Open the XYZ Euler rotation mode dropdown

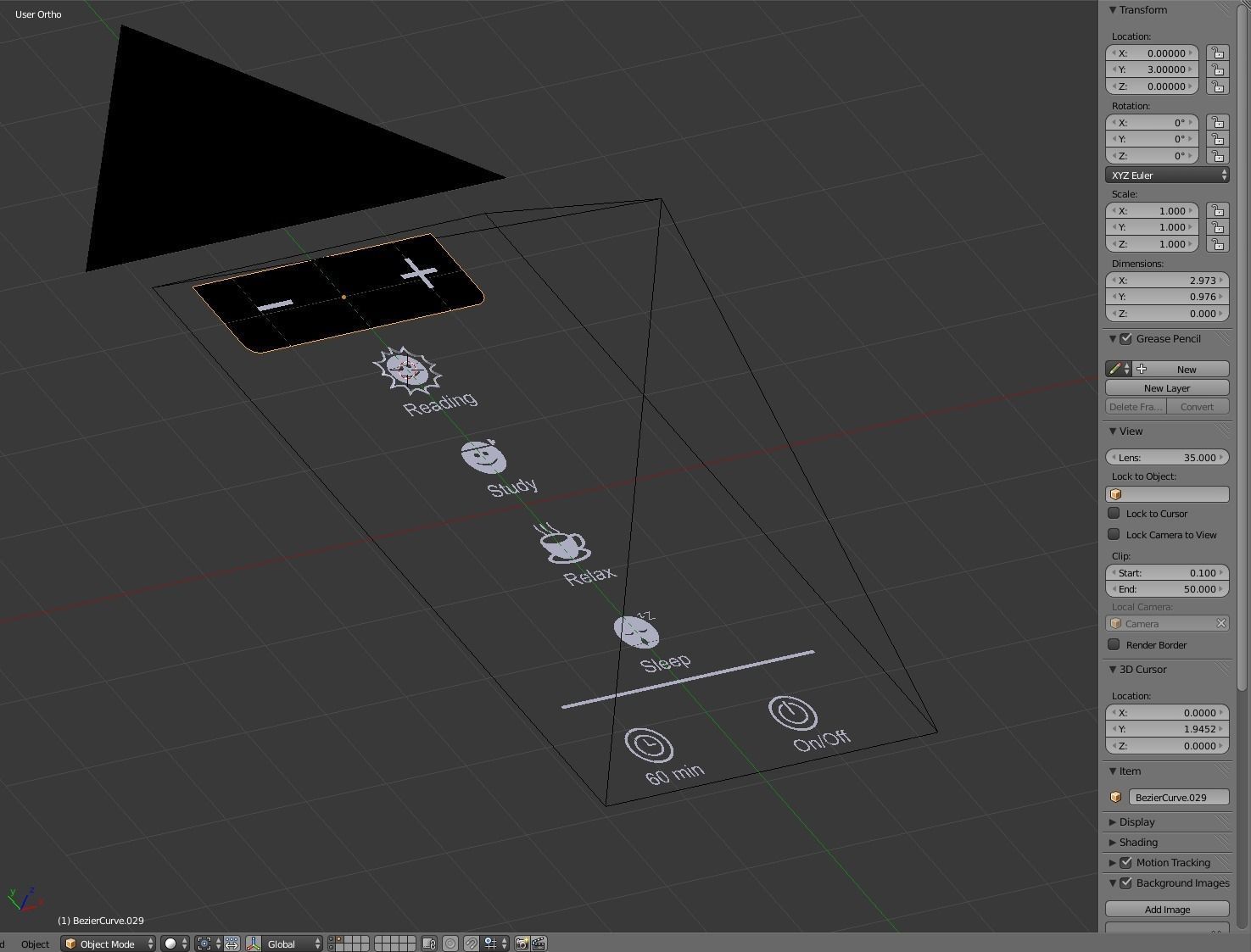1167,175
